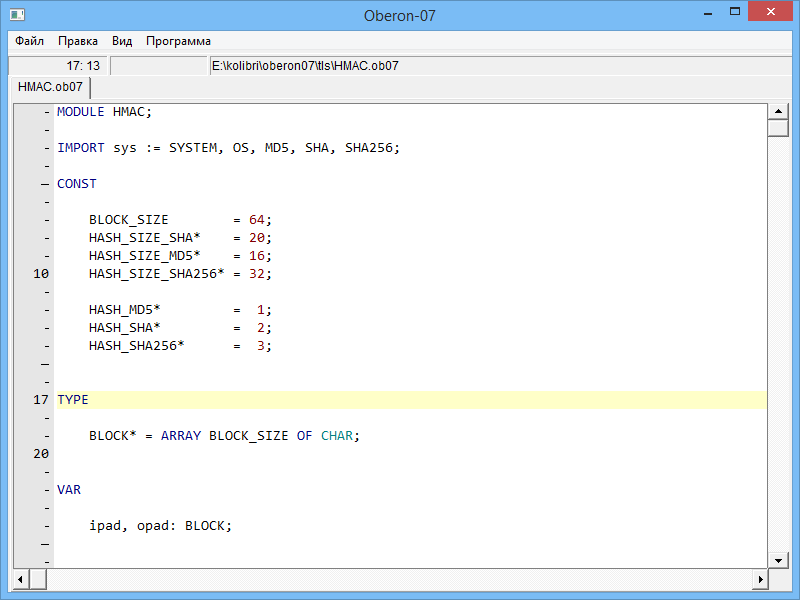800x600 pixels.
Task: Click line number 10 in the gutter
Action: click(x=40, y=273)
